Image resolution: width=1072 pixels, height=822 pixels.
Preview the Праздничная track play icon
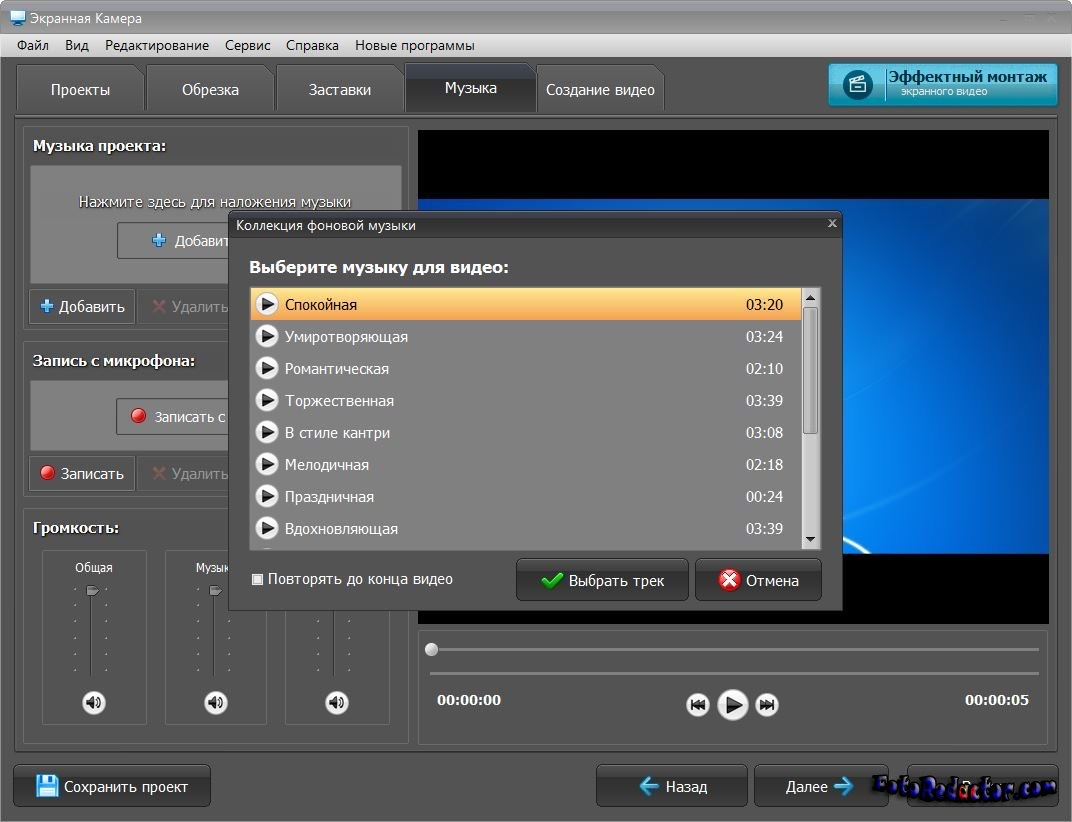267,496
